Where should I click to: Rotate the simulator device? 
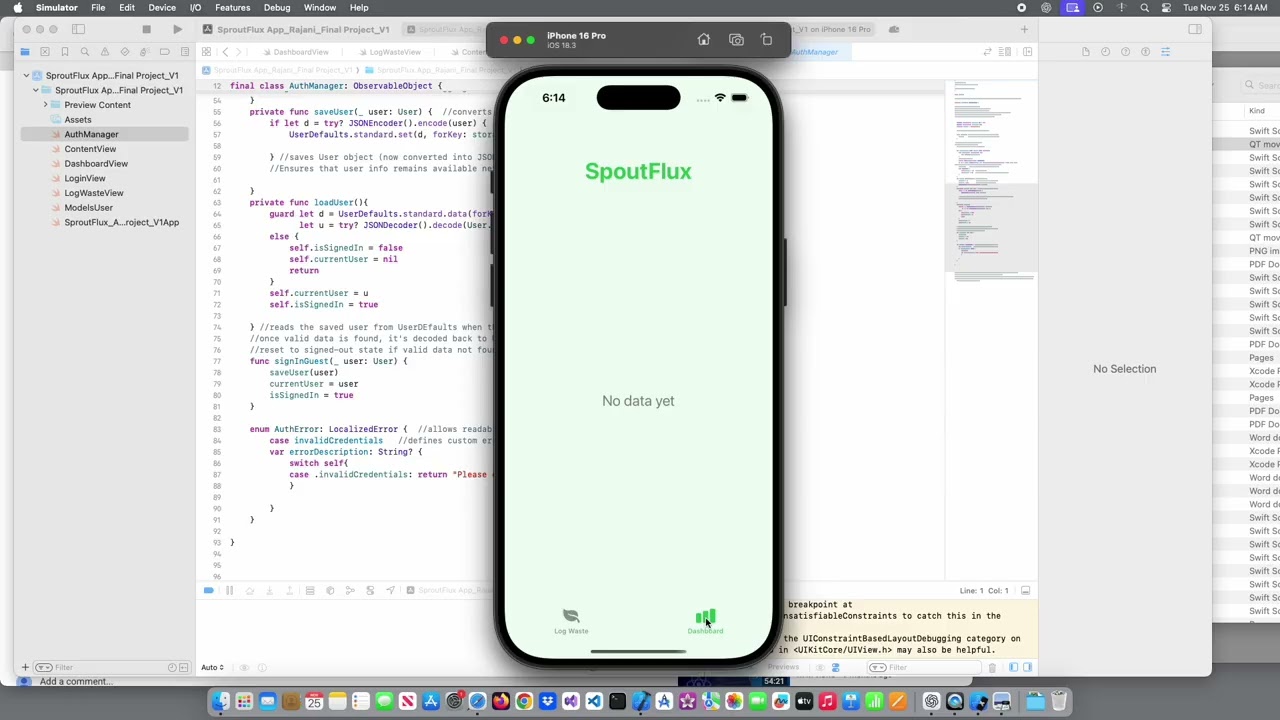coord(767,40)
